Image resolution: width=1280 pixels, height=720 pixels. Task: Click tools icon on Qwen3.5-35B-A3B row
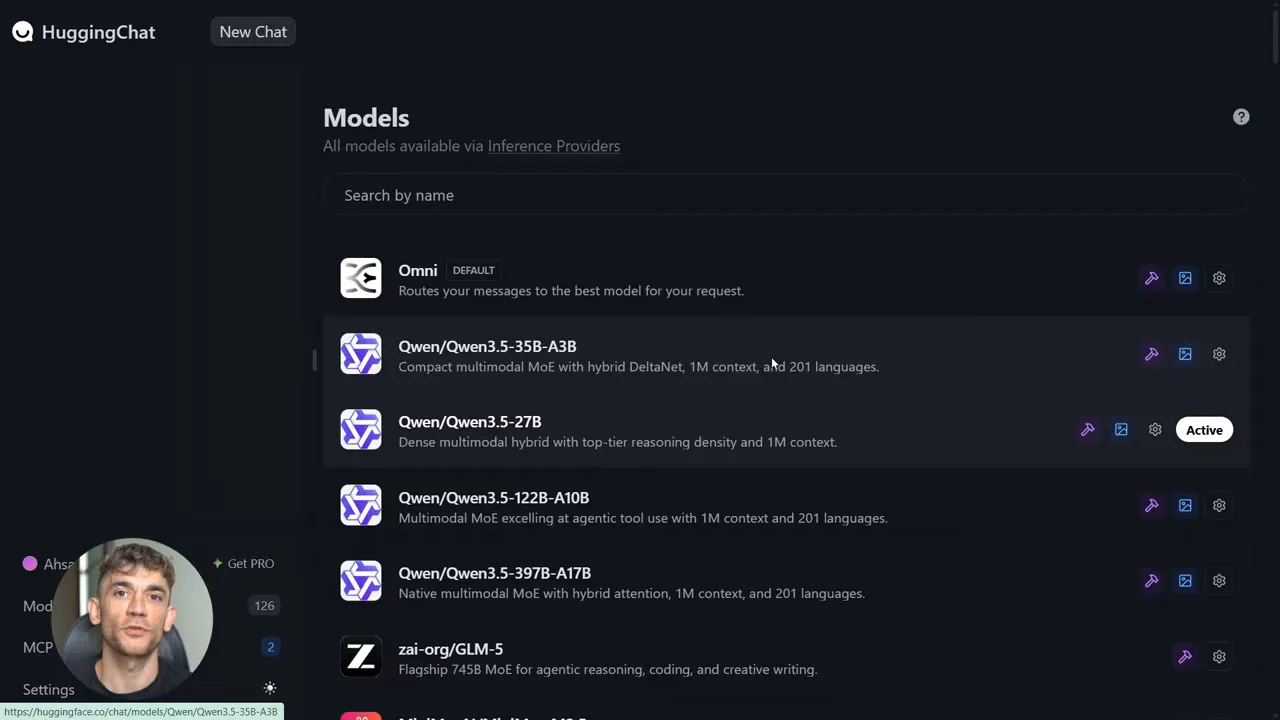click(1151, 354)
